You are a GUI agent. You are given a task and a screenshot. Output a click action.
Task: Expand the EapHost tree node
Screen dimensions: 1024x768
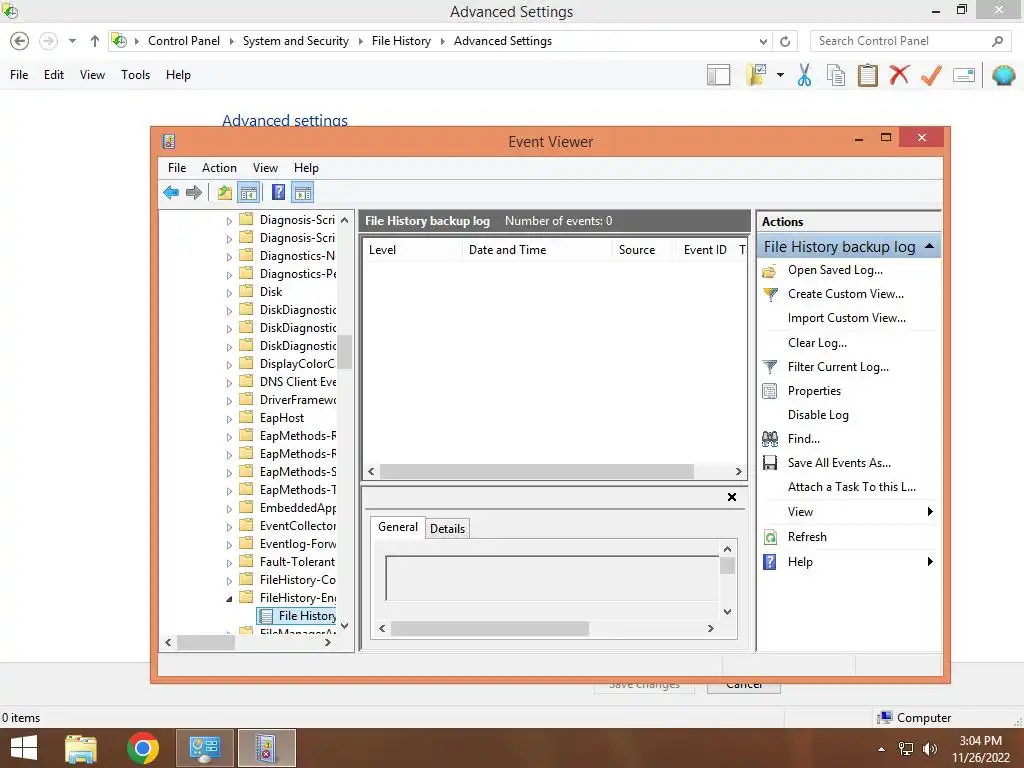coord(229,419)
